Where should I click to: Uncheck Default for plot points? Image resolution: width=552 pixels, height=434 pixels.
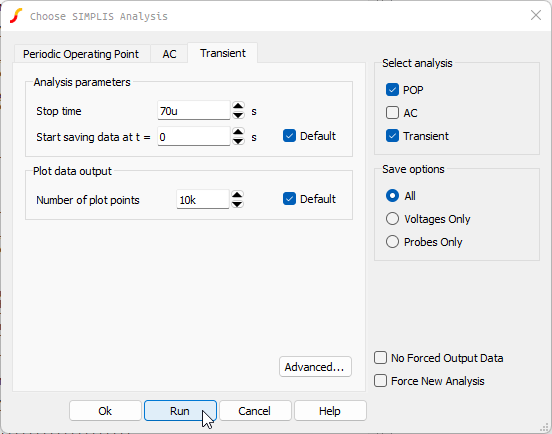pyautogui.click(x=289, y=199)
